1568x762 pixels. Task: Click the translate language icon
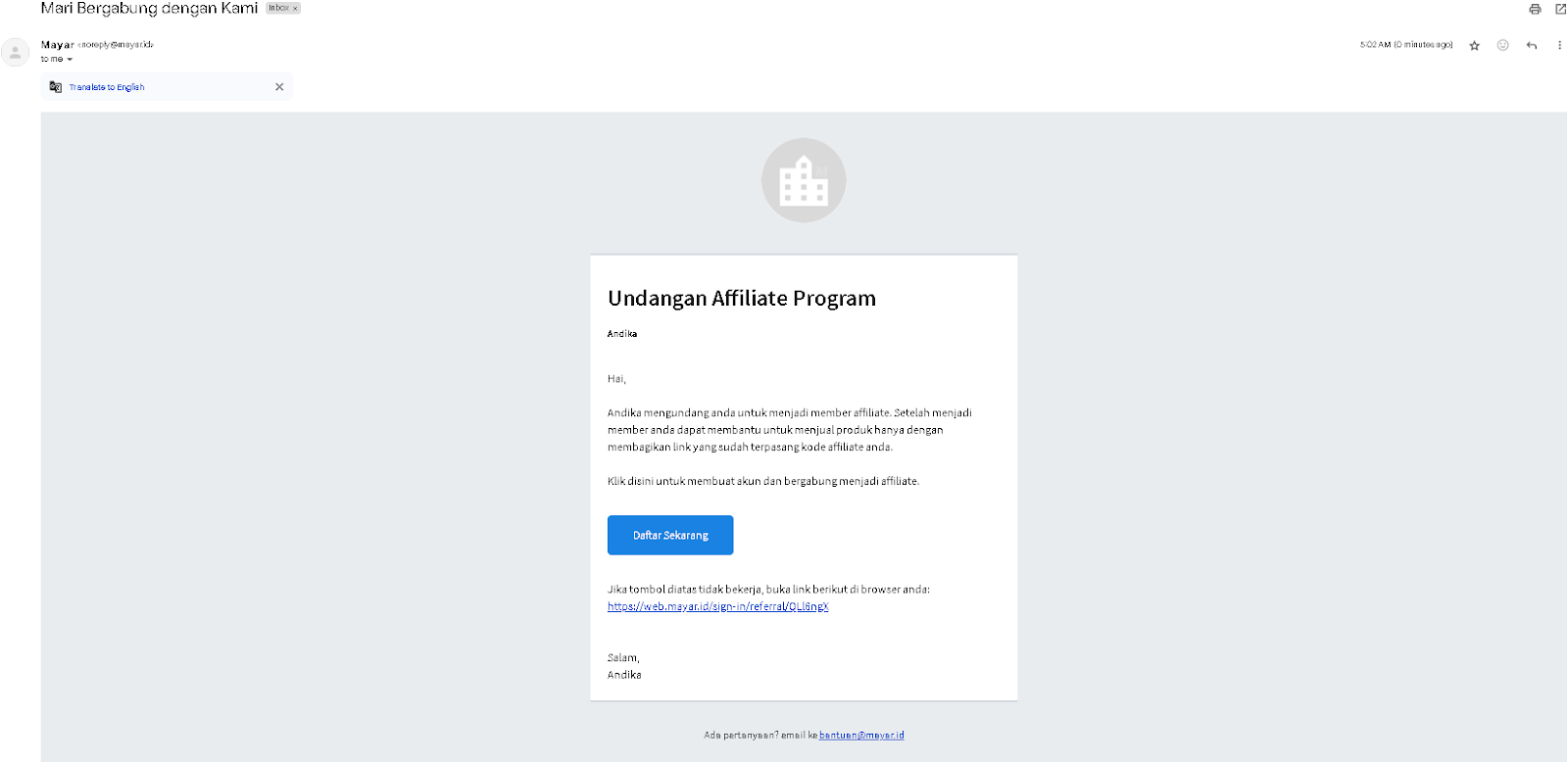click(56, 87)
